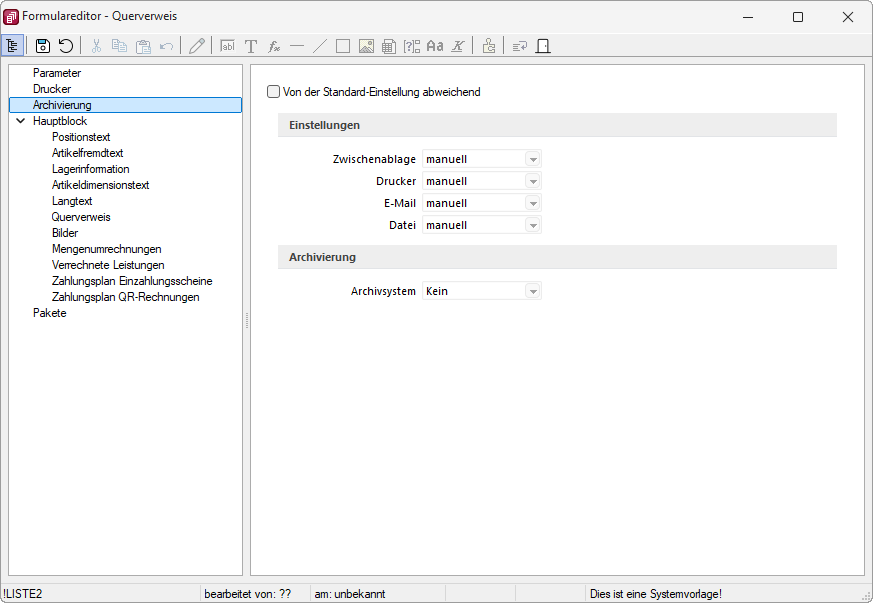Select the diagonal line drawing tool

[x=320, y=46]
